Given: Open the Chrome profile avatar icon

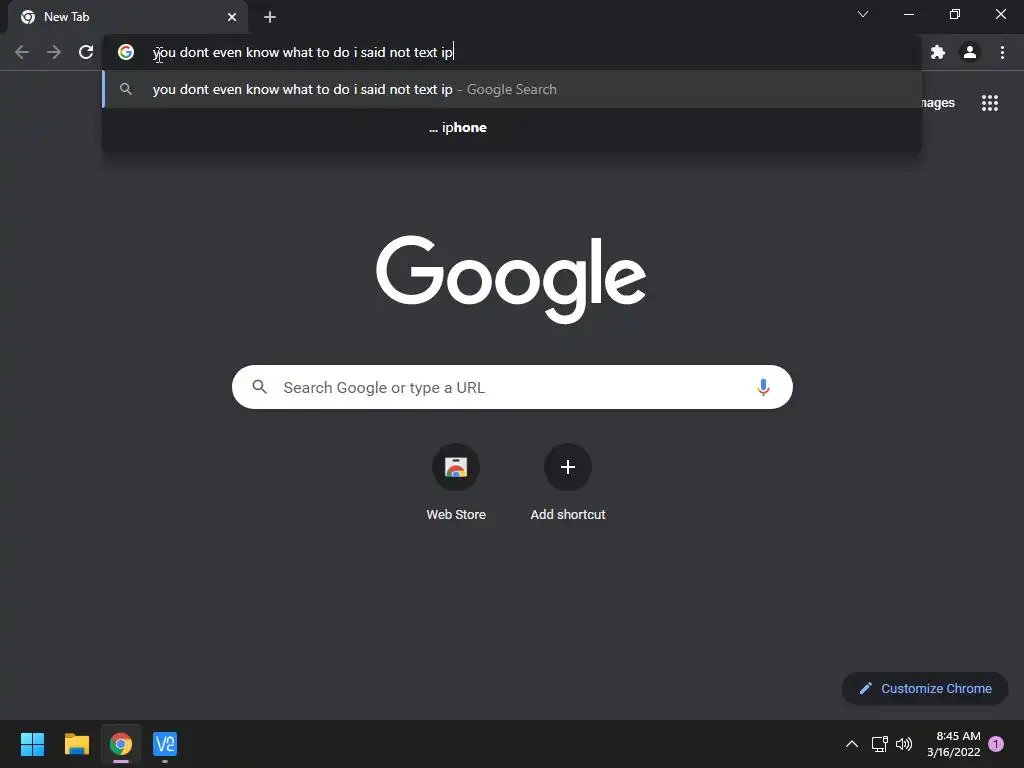Looking at the screenshot, I should pos(970,52).
